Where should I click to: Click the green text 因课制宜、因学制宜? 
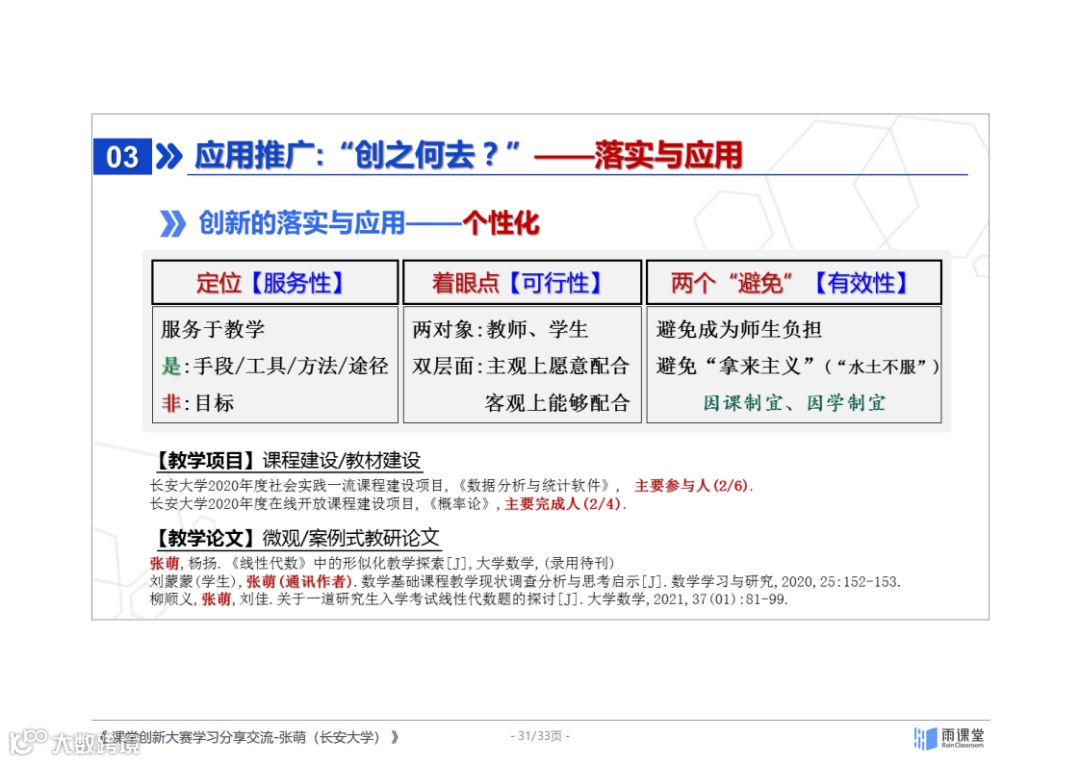click(794, 403)
